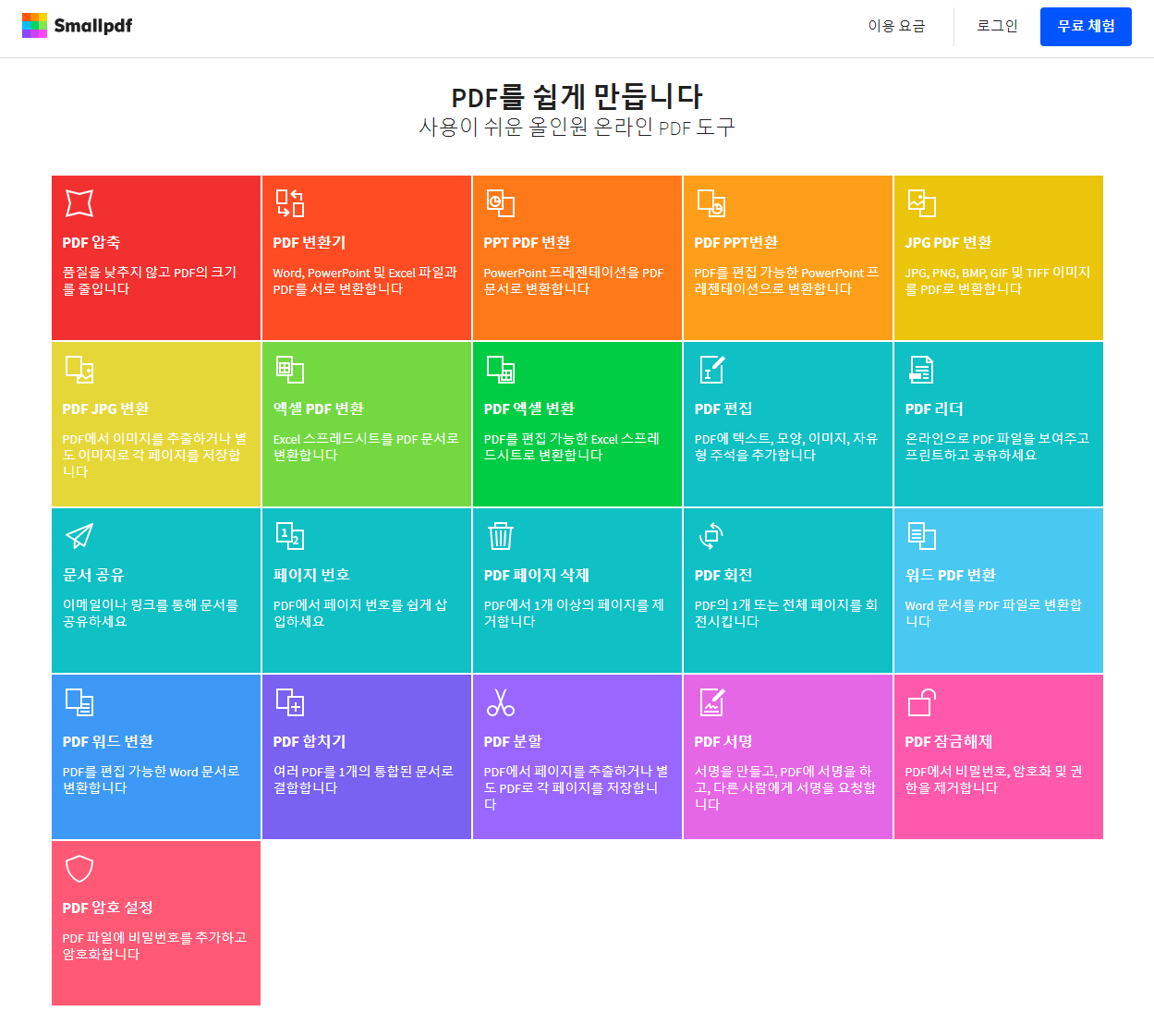Click description '품질을 낮추지 않고 PDF의 크기를 줄입니다'
The width and height of the screenshot is (1154, 1036).
pyautogui.click(x=150, y=280)
